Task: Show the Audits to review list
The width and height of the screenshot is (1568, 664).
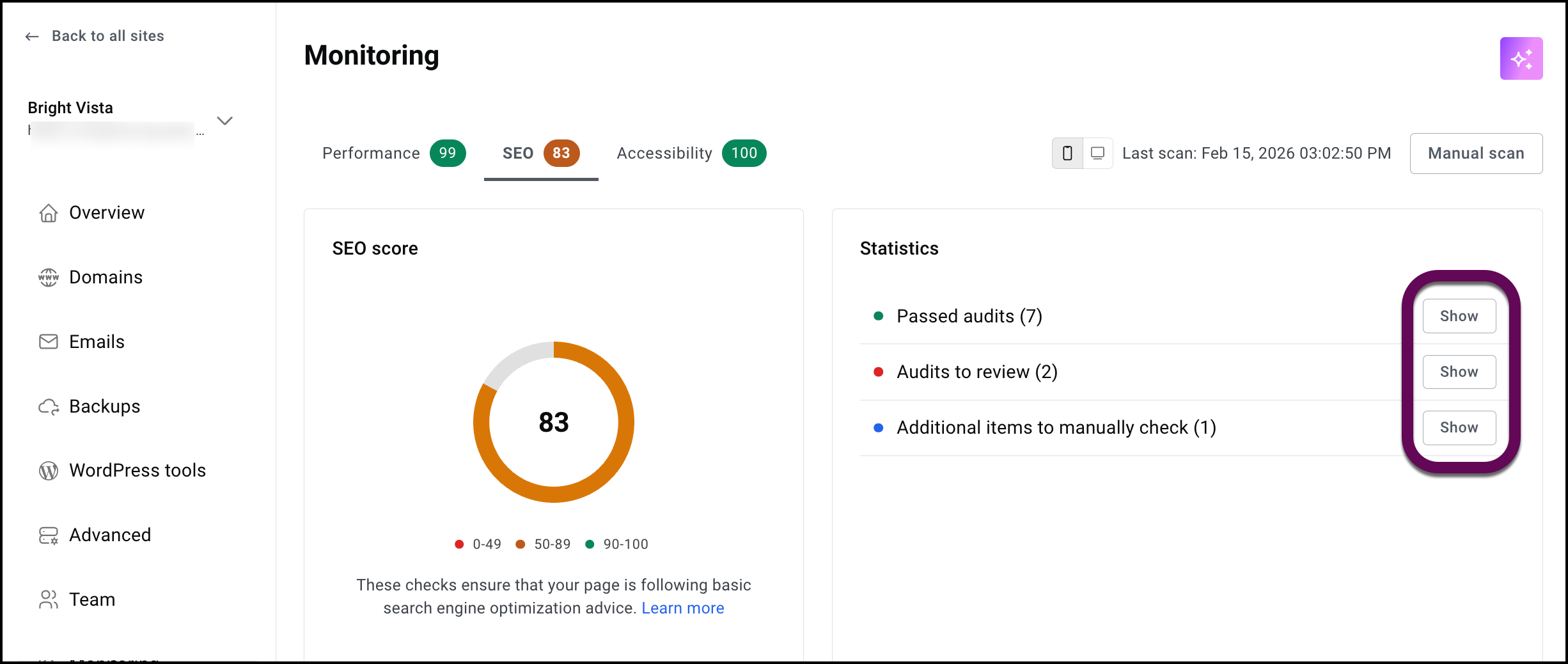Action: [1459, 372]
